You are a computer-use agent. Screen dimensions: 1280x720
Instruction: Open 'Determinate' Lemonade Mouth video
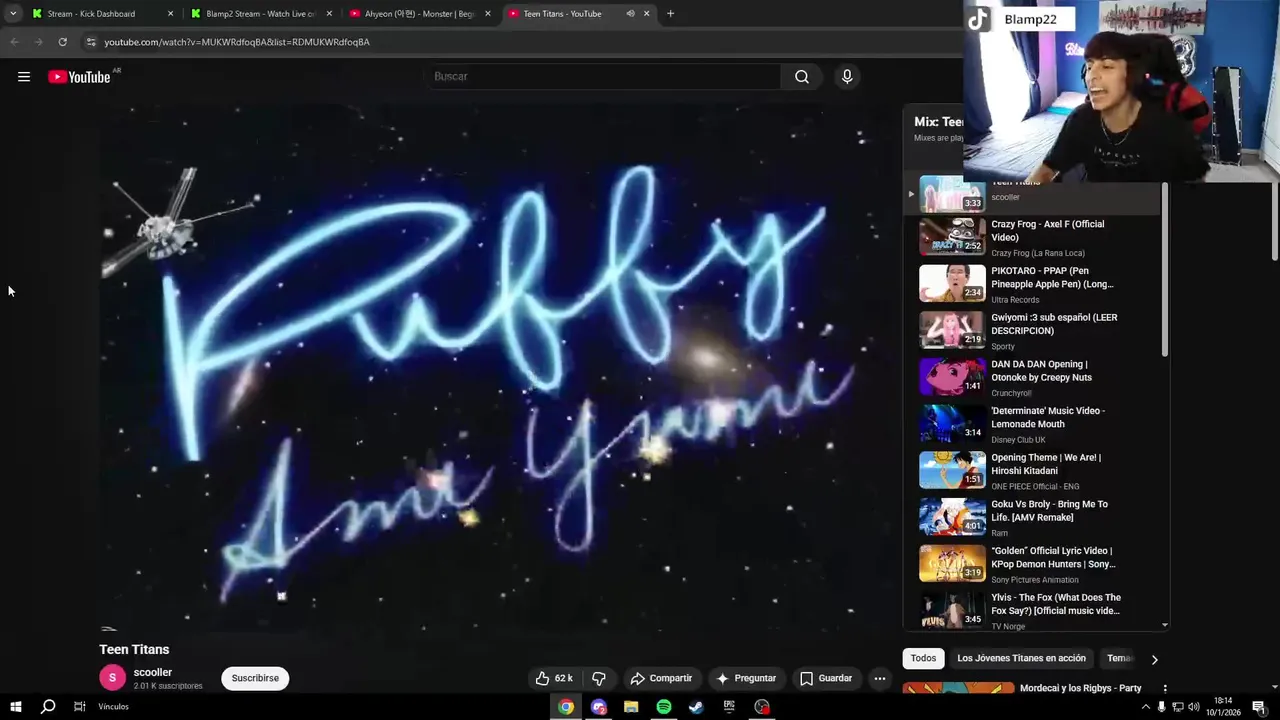pos(1032,424)
